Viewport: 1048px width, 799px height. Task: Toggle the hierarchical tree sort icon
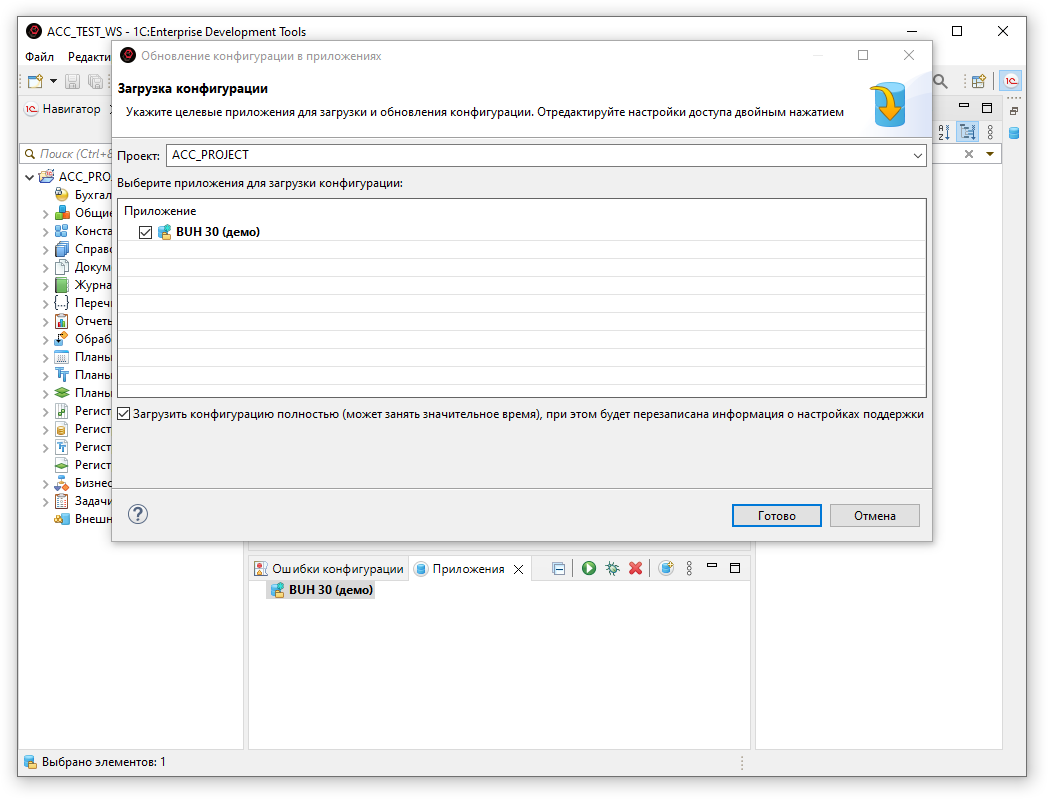[x=967, y=132]
